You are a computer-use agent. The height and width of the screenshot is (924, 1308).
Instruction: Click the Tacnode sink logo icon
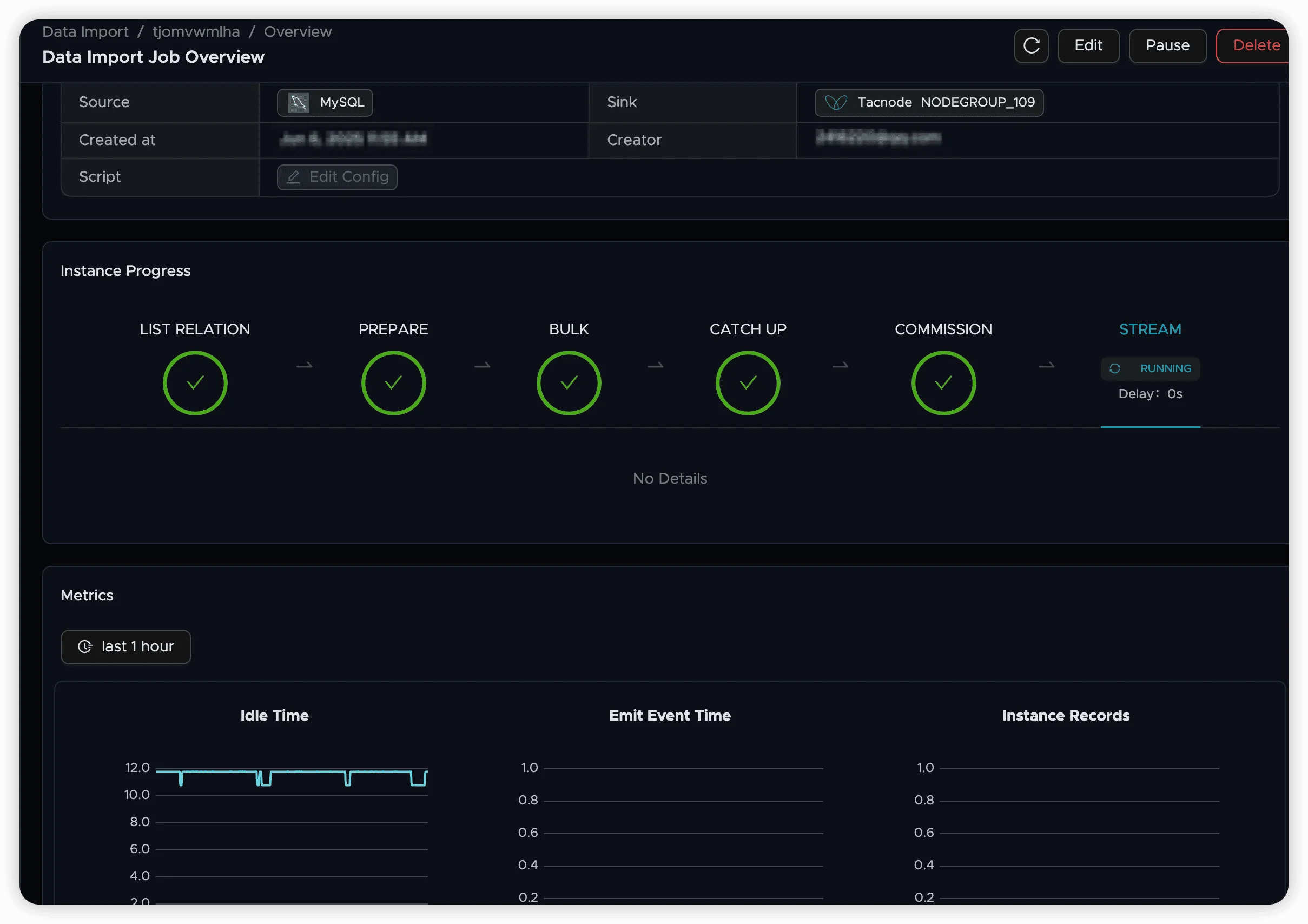pyautogui.click(x=836, y=103)
